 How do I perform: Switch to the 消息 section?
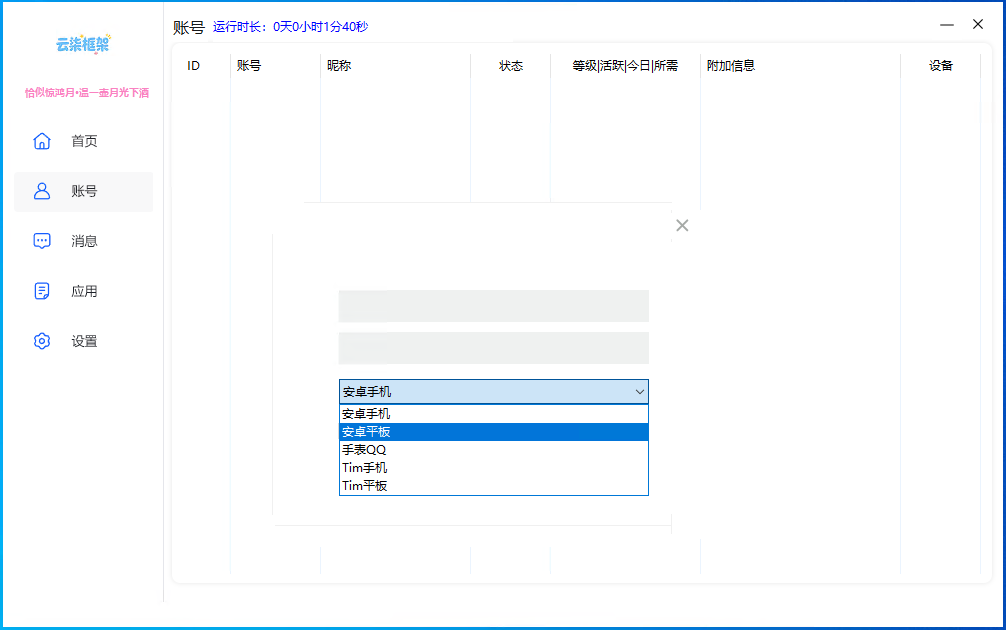[x=86, y=241]
